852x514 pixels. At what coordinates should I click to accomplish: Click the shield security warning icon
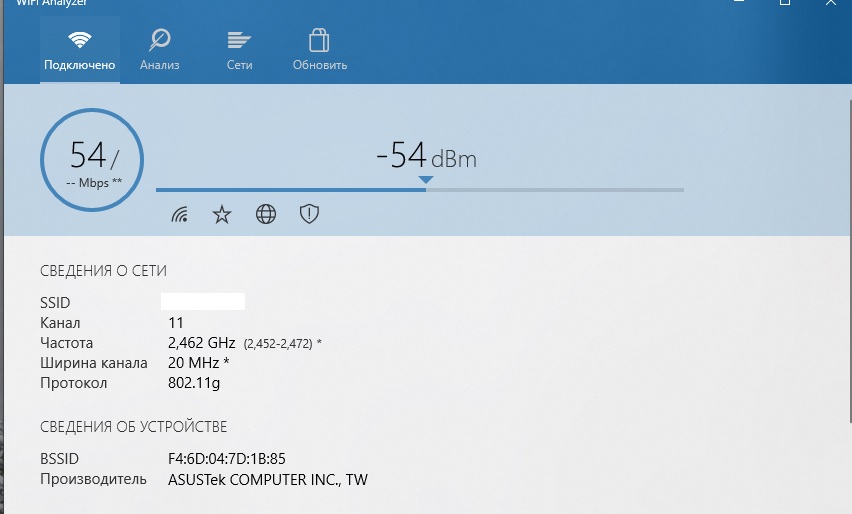(309, 214)
